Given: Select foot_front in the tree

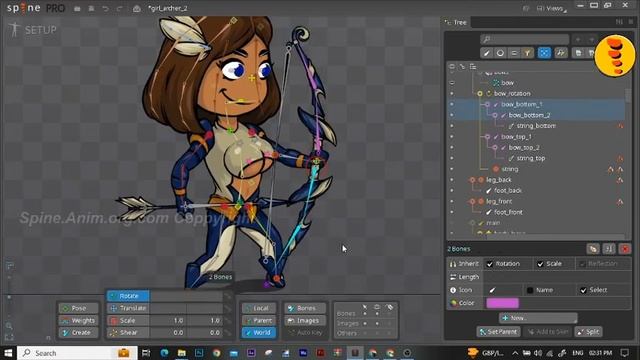Looking at the screenshot, I should pyautogui.click(x=508, y=212).
